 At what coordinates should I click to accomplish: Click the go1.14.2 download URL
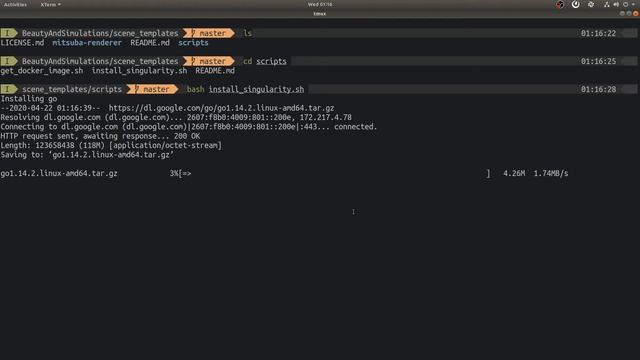(x=221, y=108)
